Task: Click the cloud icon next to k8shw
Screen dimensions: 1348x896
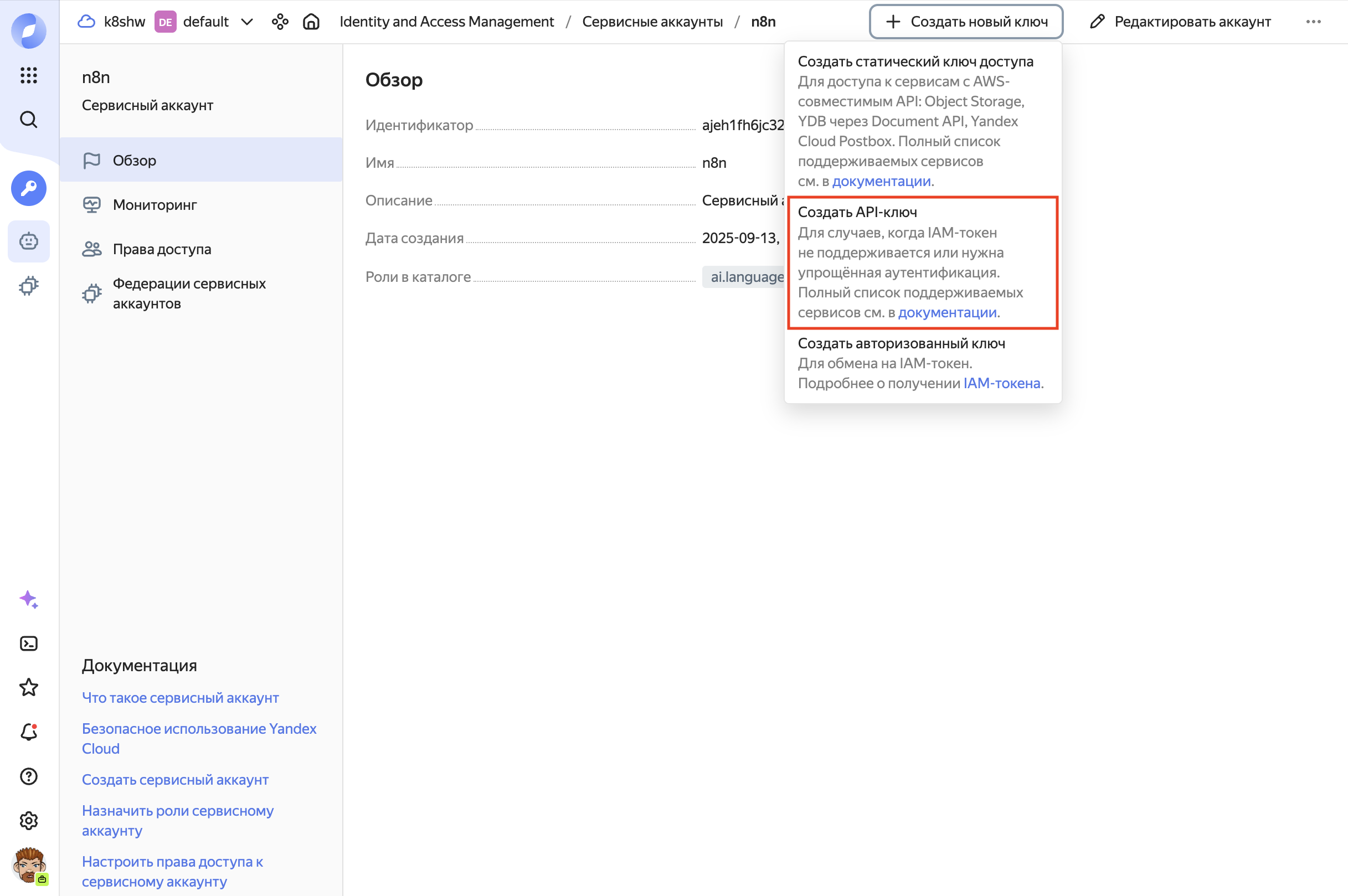Action: tap(86, 22)
